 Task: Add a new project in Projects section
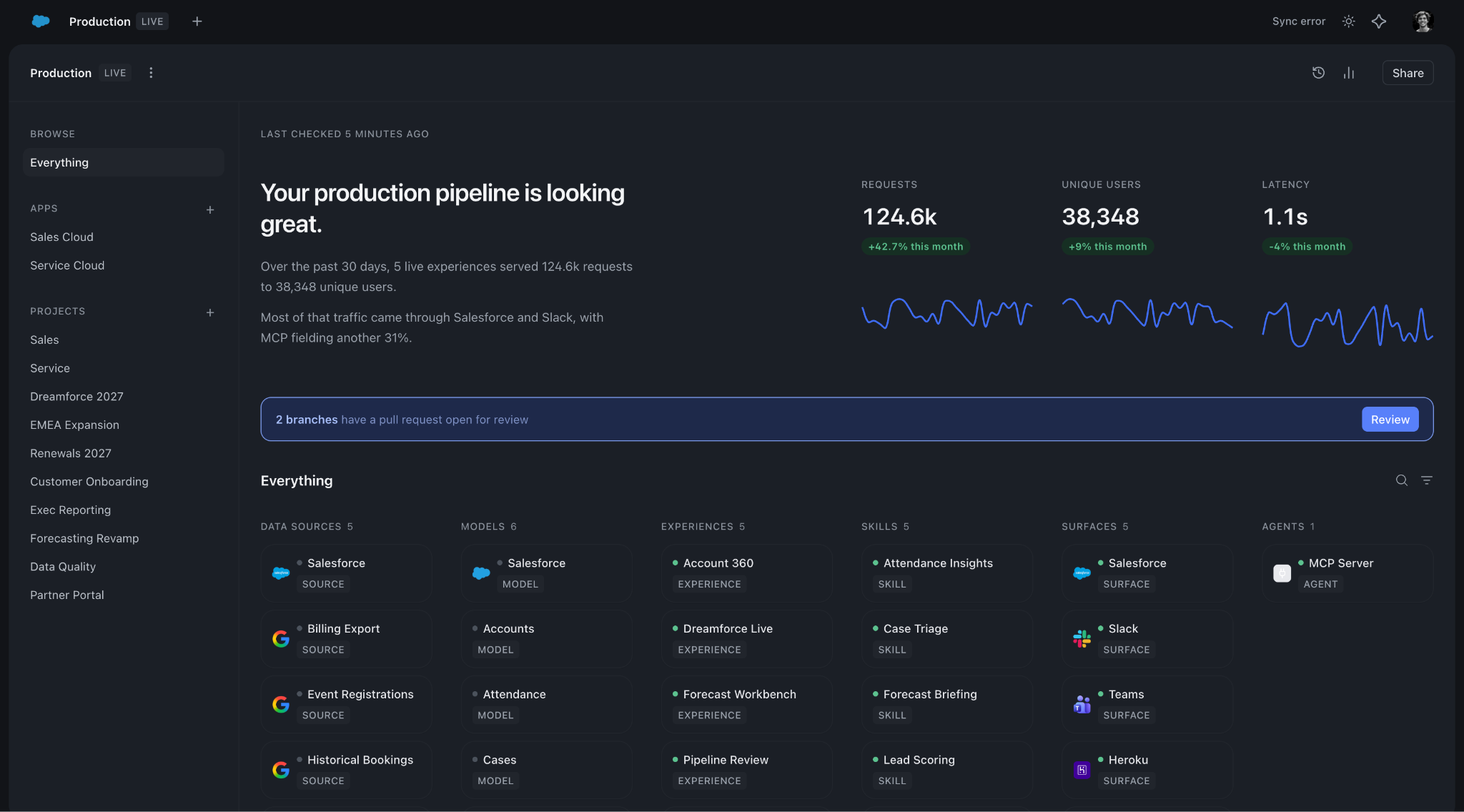pyautogui.click(x=210, y=312)
